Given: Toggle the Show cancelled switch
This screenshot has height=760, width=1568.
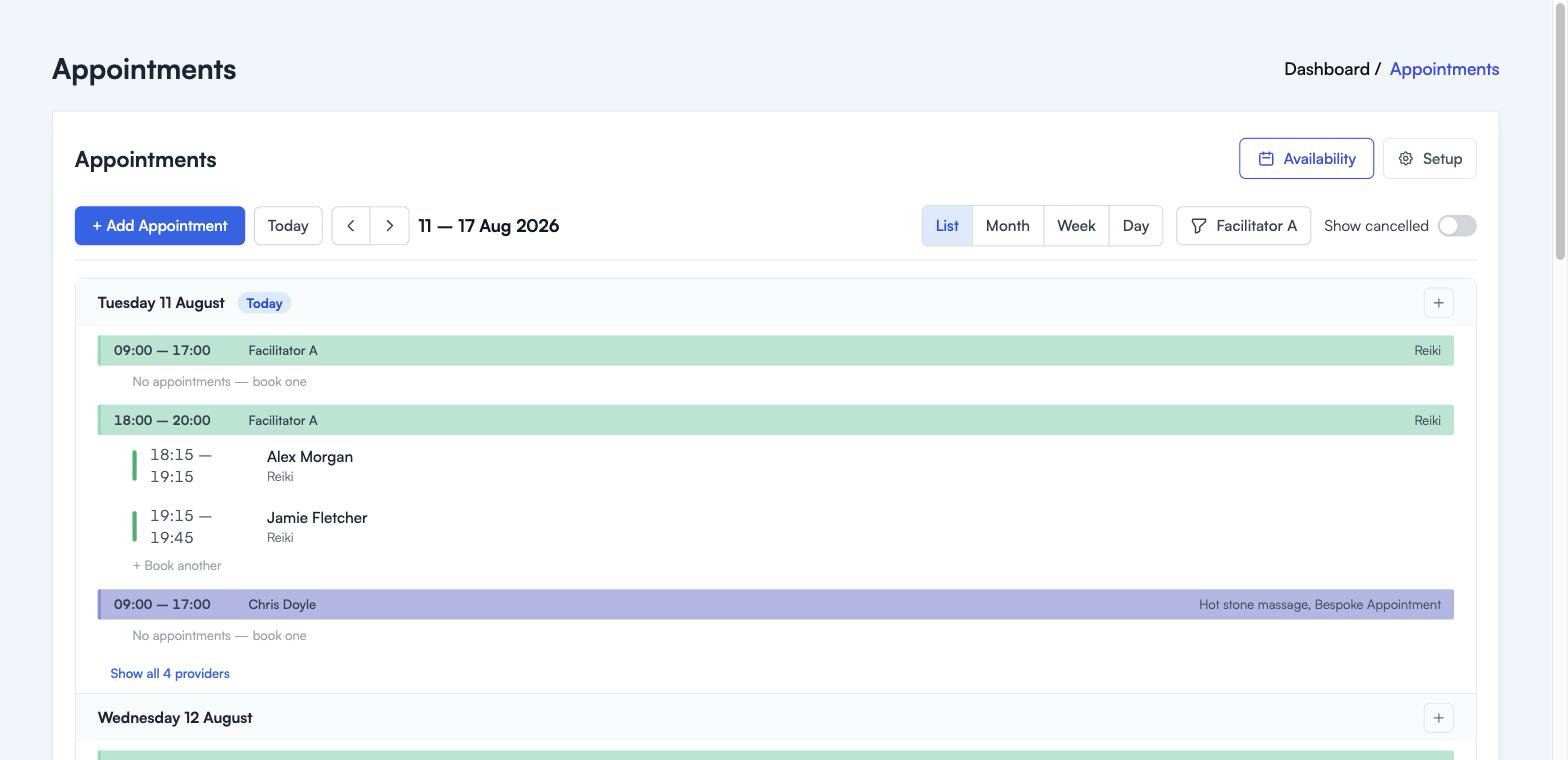Looking at the screenshot, I should (x=1457, y=226).
